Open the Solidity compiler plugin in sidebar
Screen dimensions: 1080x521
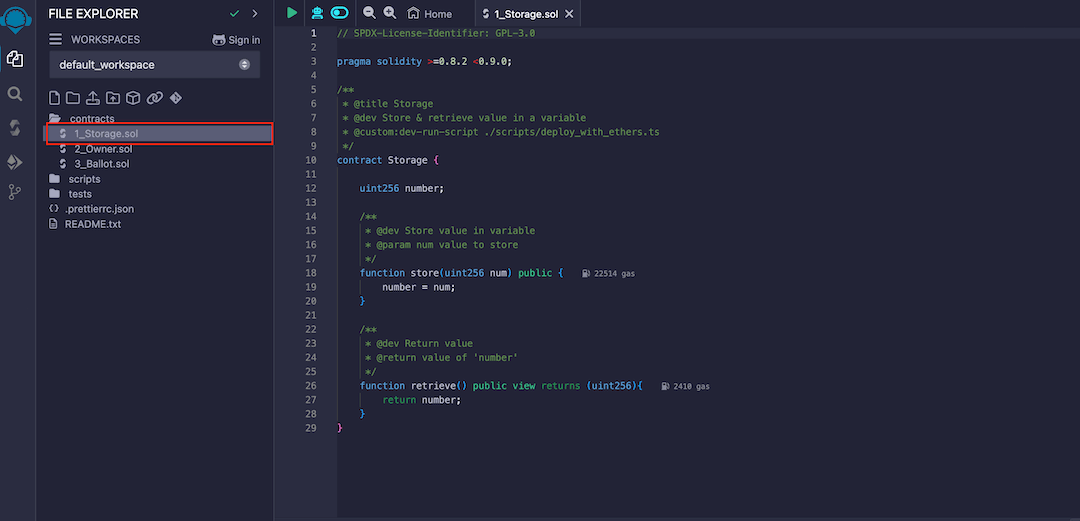point(15,127)
